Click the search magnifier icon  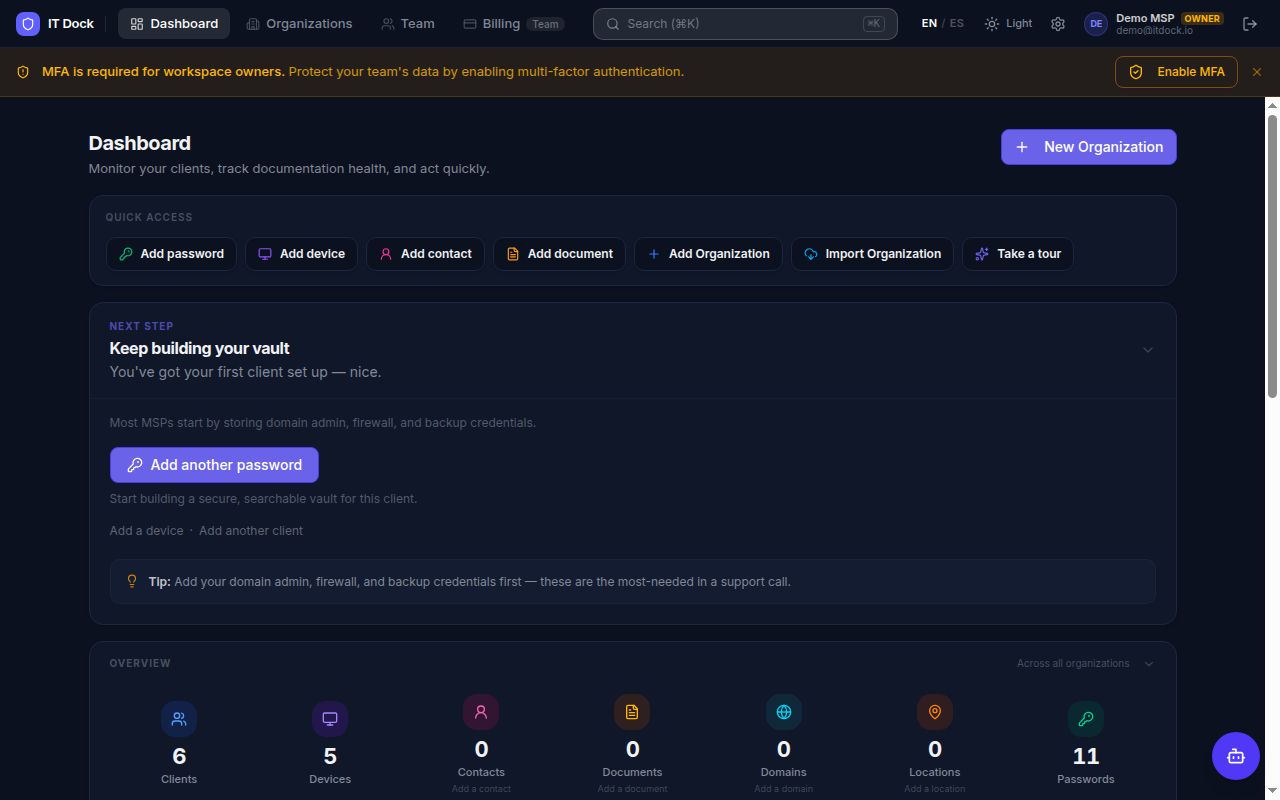point(613,24)
